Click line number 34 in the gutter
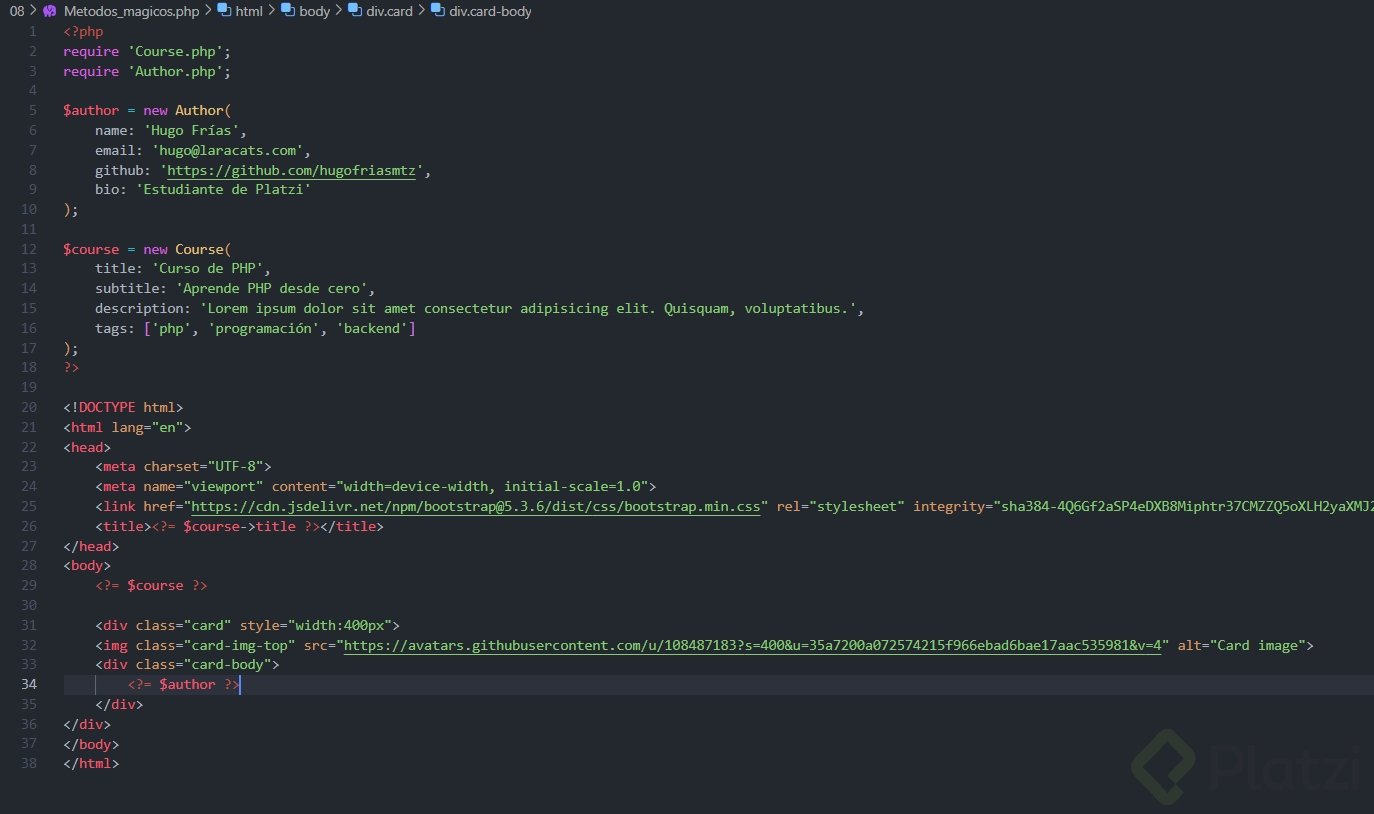Image resolution: width=1374 pixels, height=814 pixels. 29,685
